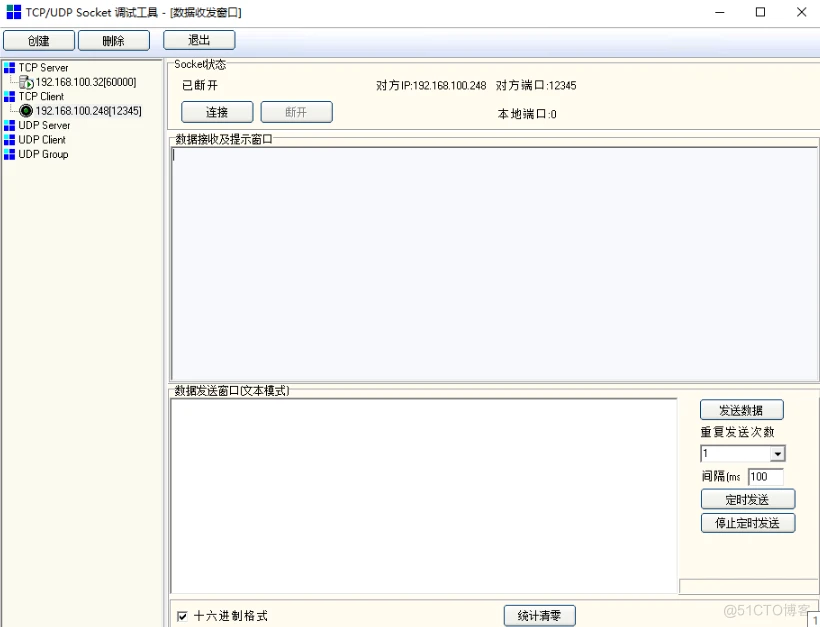The height and width of the screenshot is (627, 820).
Task: Click the TCP Server tree node icon
Action: pos(12,67)
